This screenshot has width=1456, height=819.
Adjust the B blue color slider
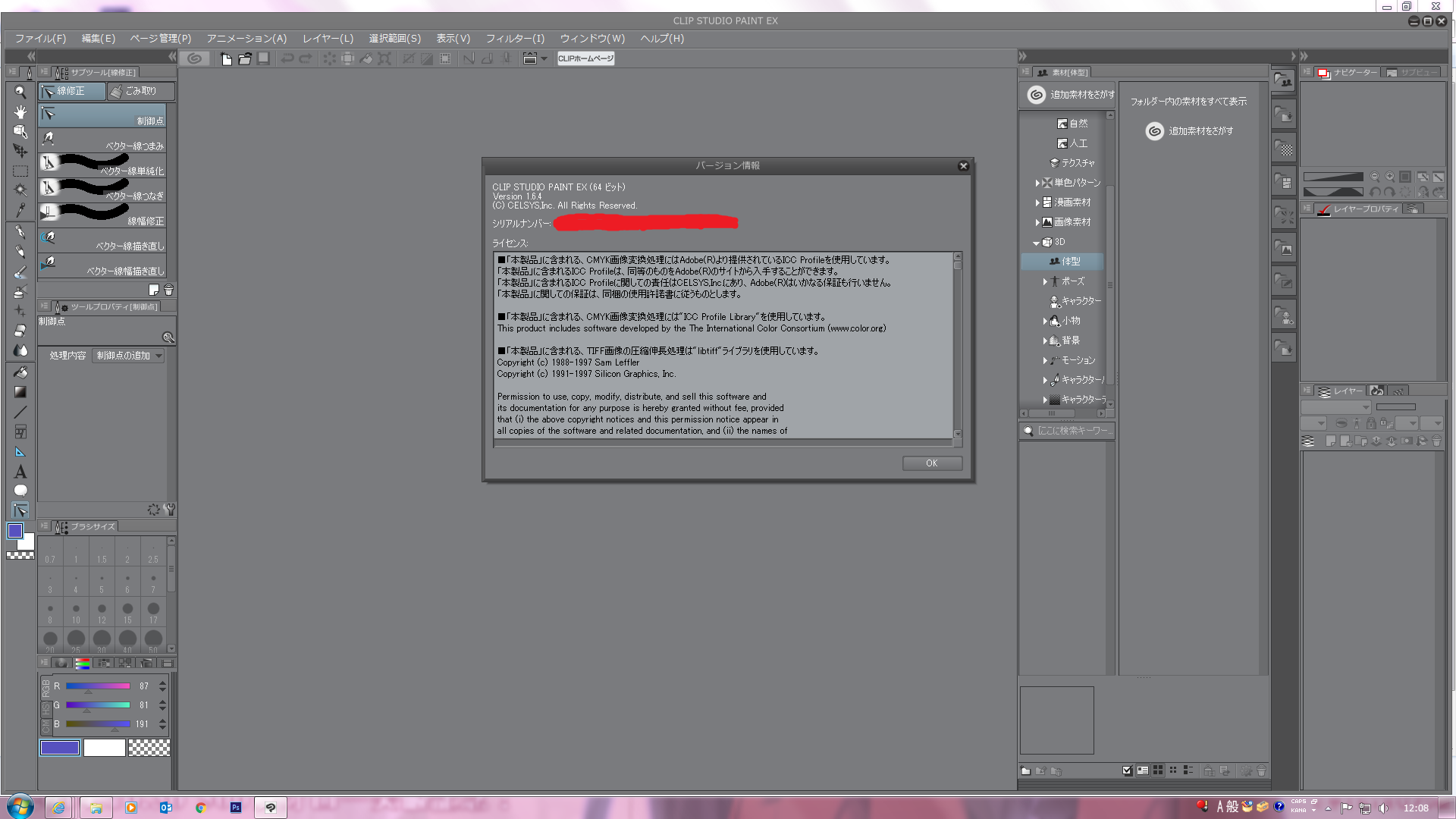click(x=98, y=724)
